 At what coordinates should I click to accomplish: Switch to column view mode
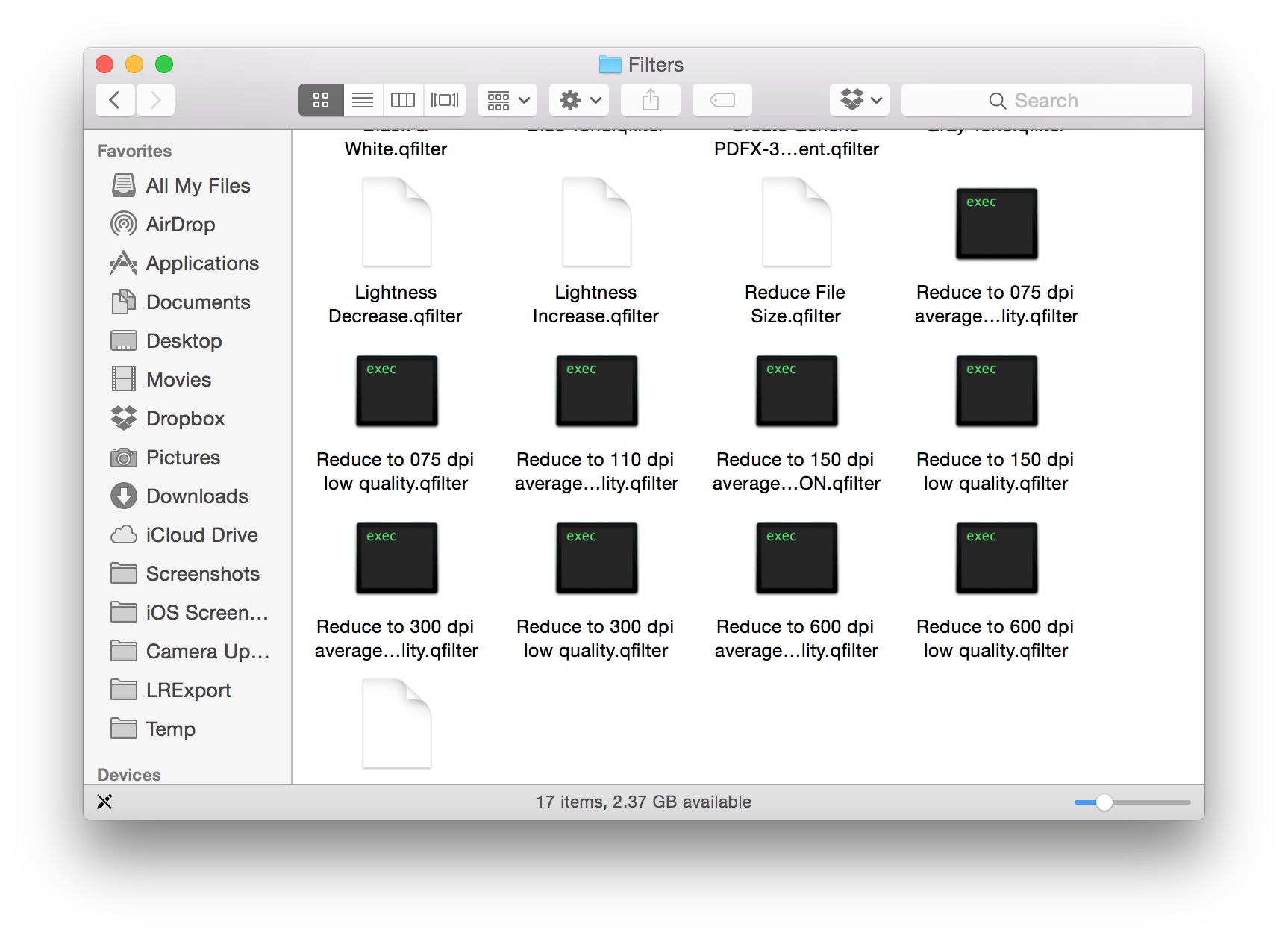pos(403,100)
